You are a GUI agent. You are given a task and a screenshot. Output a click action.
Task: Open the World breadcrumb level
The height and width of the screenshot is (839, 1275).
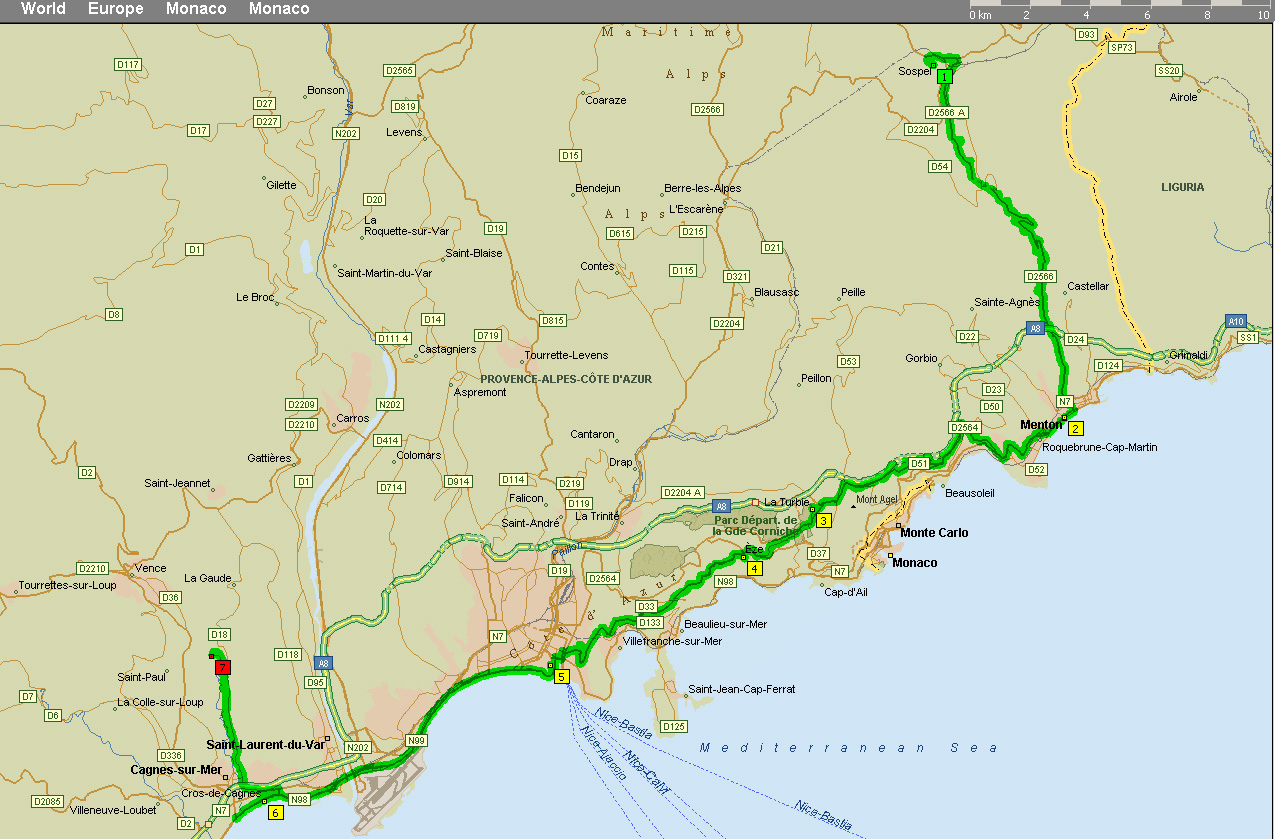tap(43, 9)
